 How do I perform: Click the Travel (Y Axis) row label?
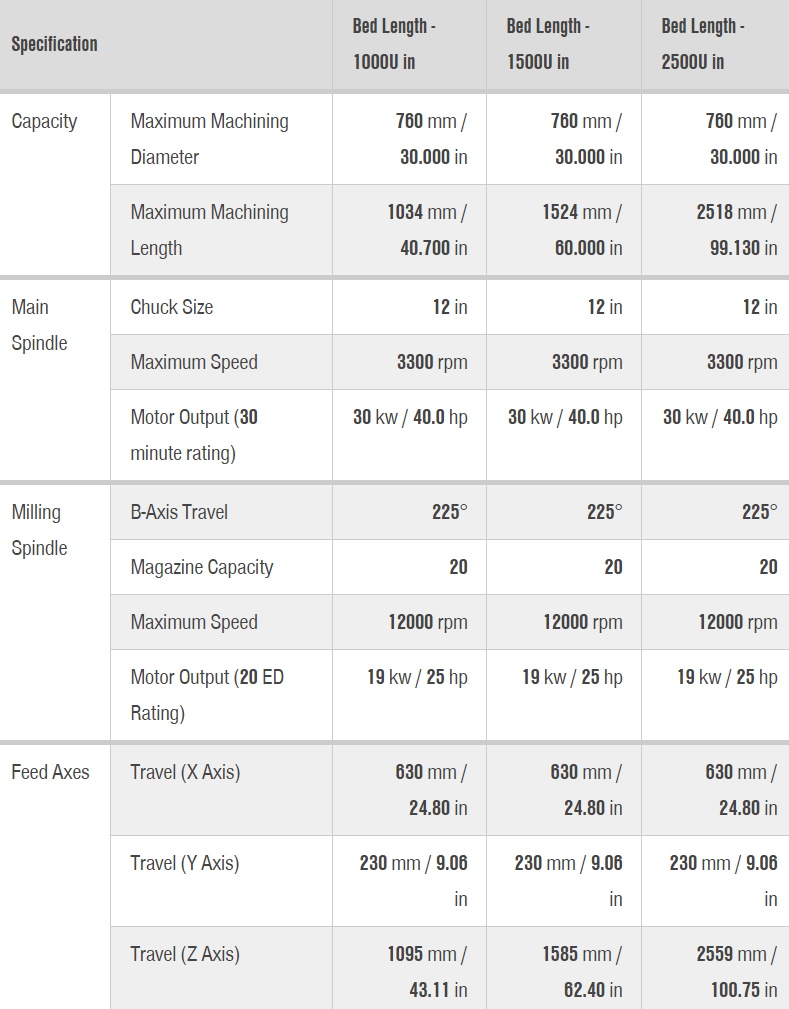[184, 863]
